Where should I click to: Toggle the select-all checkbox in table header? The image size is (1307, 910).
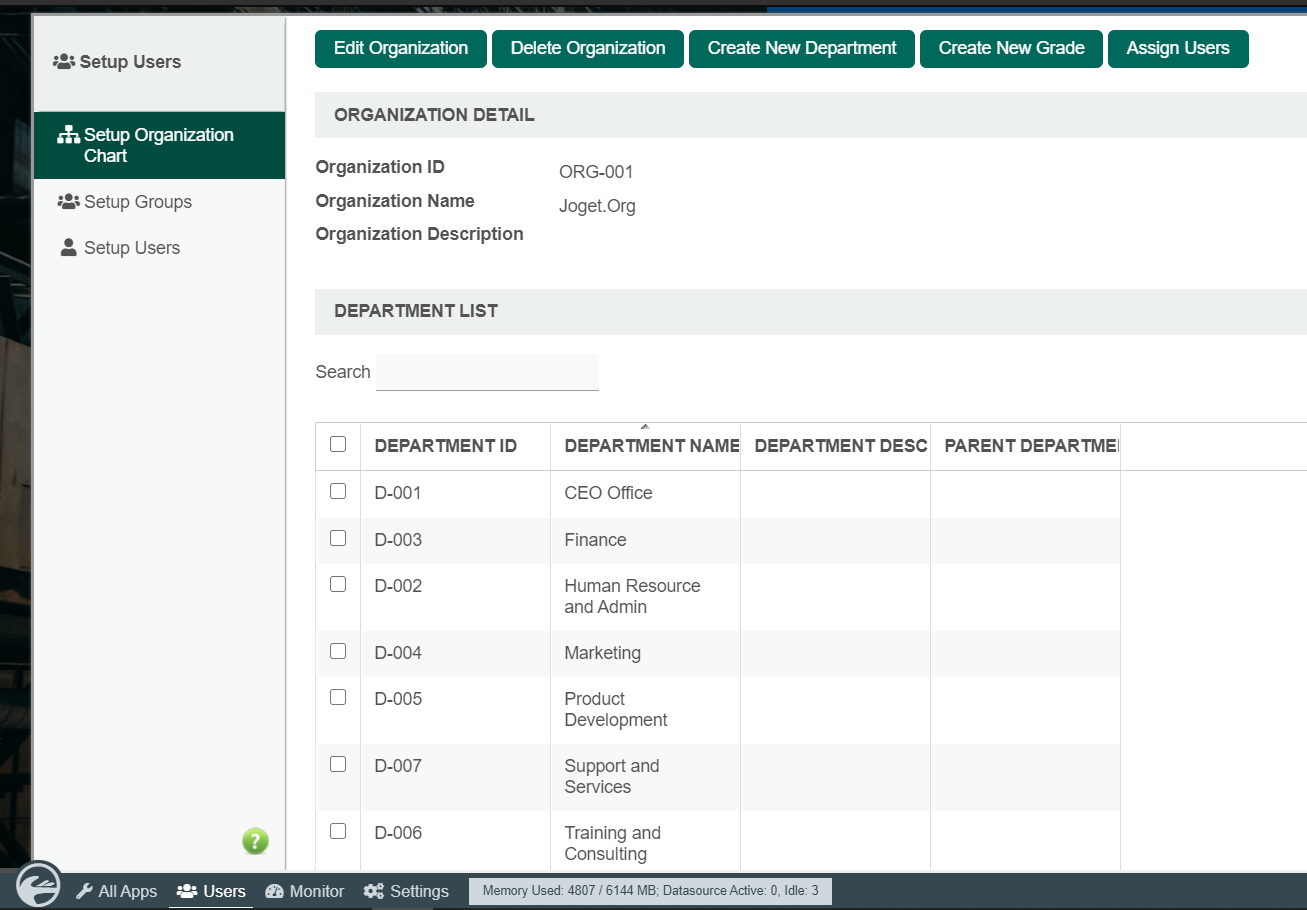[338, 444]
